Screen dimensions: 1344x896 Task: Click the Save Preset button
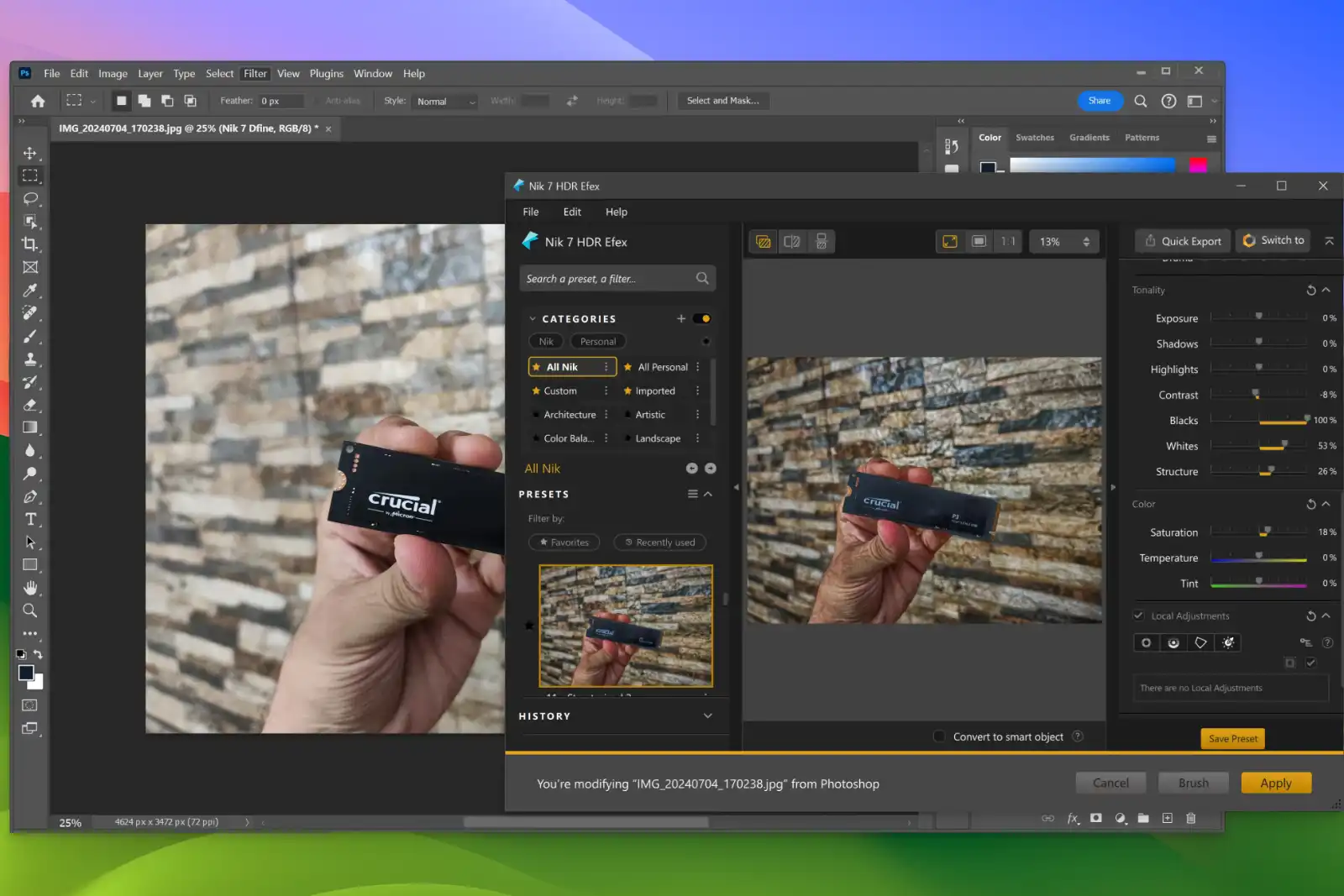1232,738
